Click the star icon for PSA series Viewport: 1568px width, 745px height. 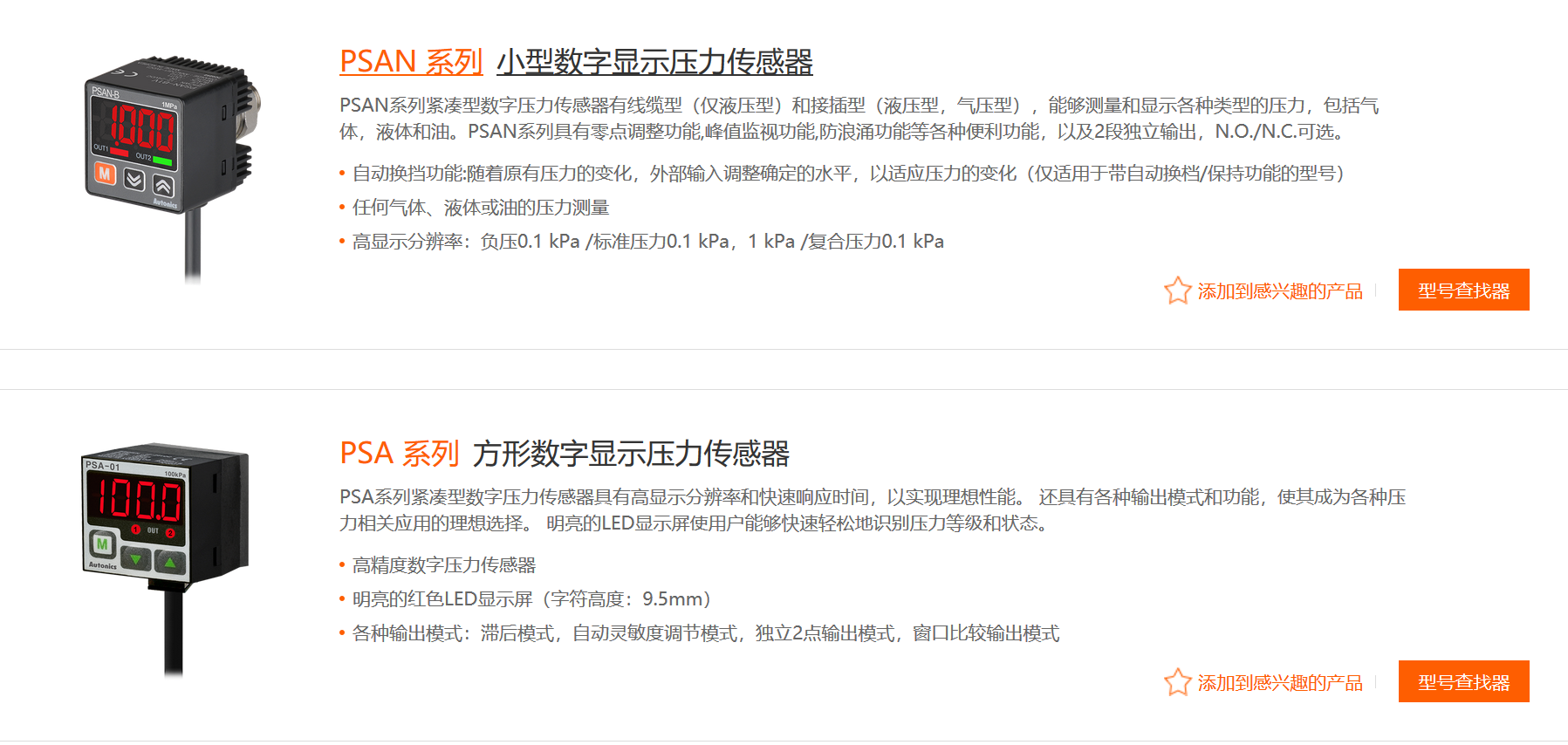(1177, 682)
